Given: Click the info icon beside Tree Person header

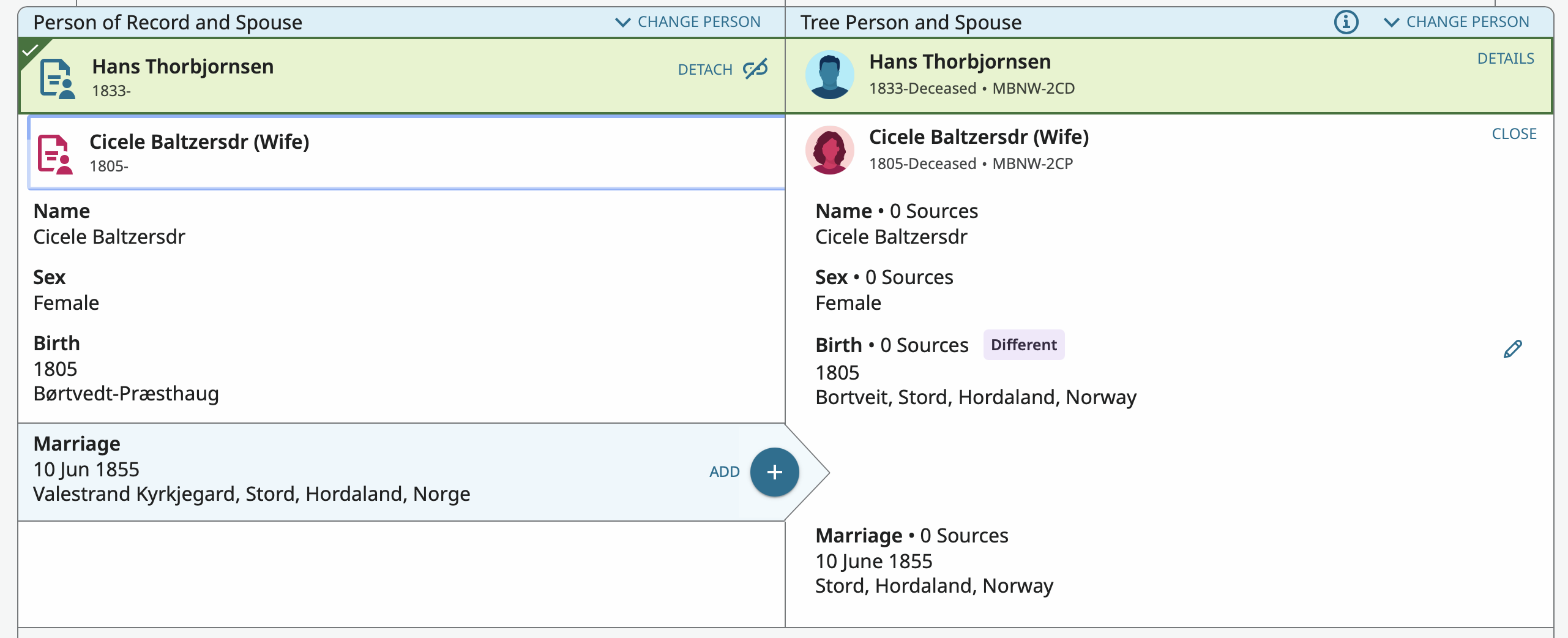Looking at the screenshot, I should 1346,23.
